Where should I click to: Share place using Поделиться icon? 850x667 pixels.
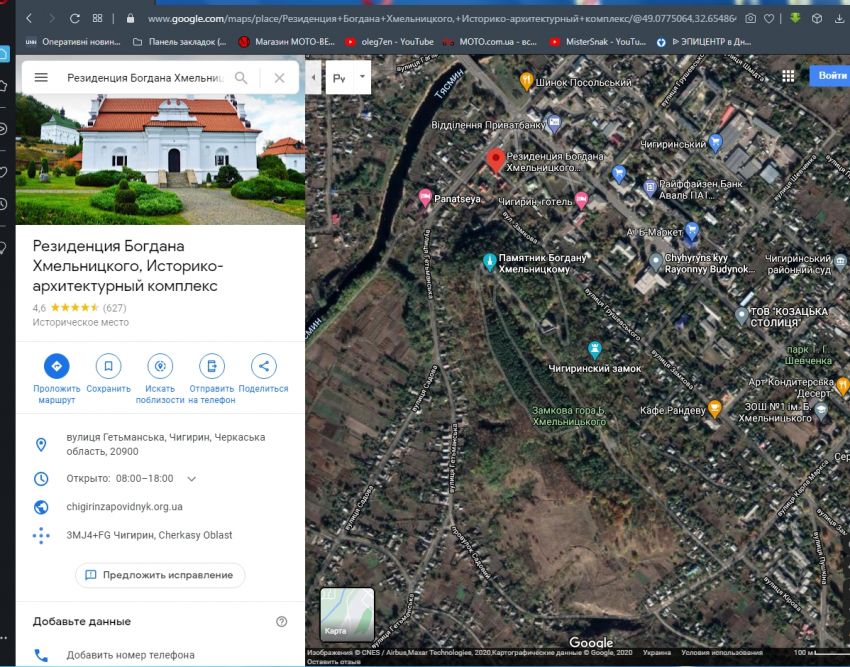point(263,366)
